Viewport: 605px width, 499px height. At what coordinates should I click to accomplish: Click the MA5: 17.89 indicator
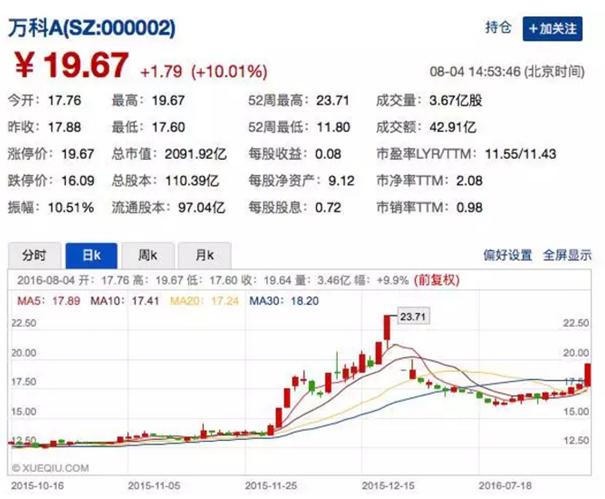coord(49,301)
